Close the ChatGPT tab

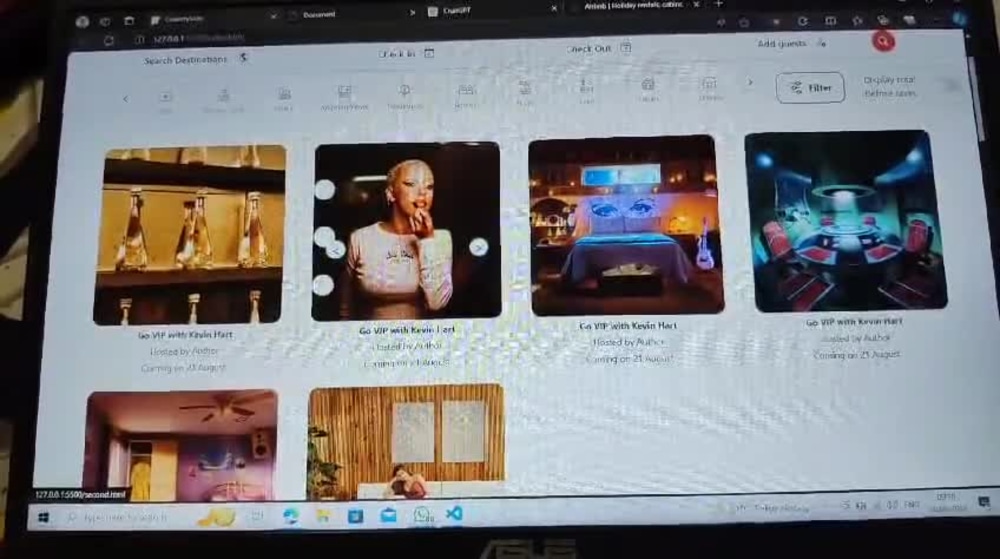point(554,9)
